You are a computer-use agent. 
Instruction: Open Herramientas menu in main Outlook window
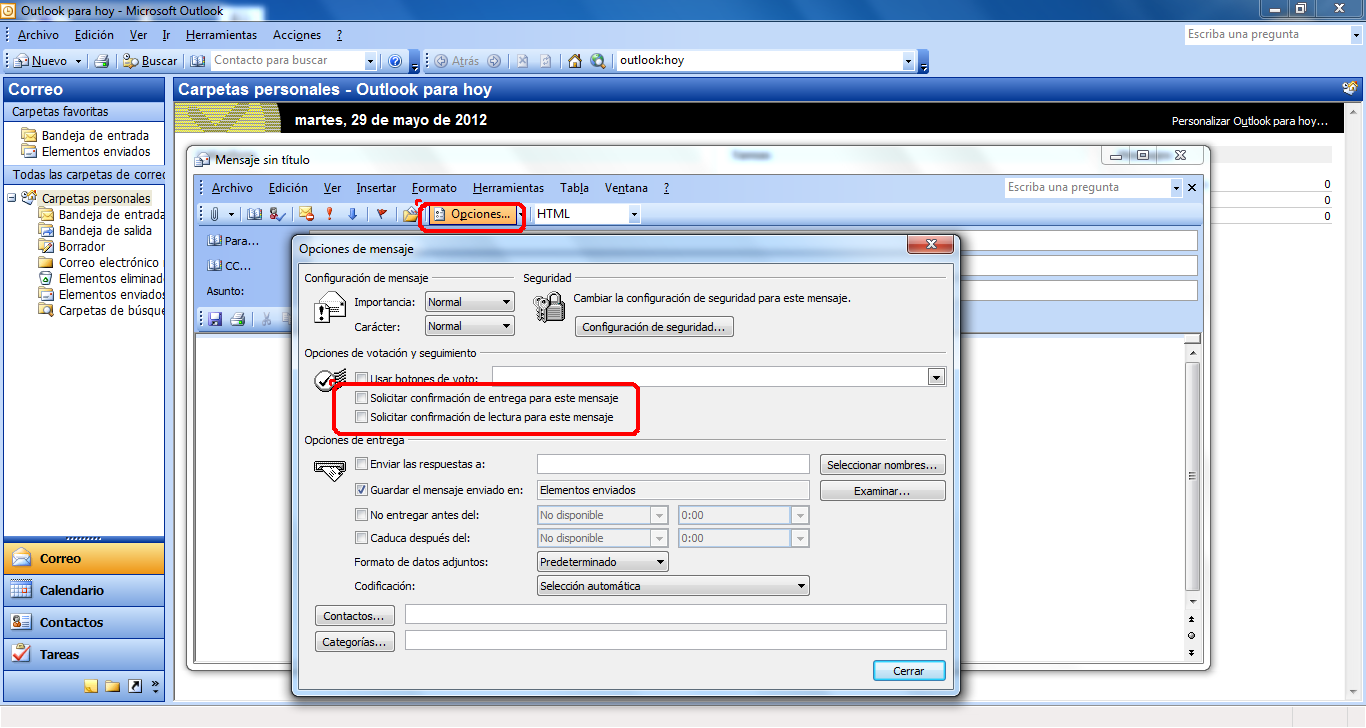(x=221, y=35)
